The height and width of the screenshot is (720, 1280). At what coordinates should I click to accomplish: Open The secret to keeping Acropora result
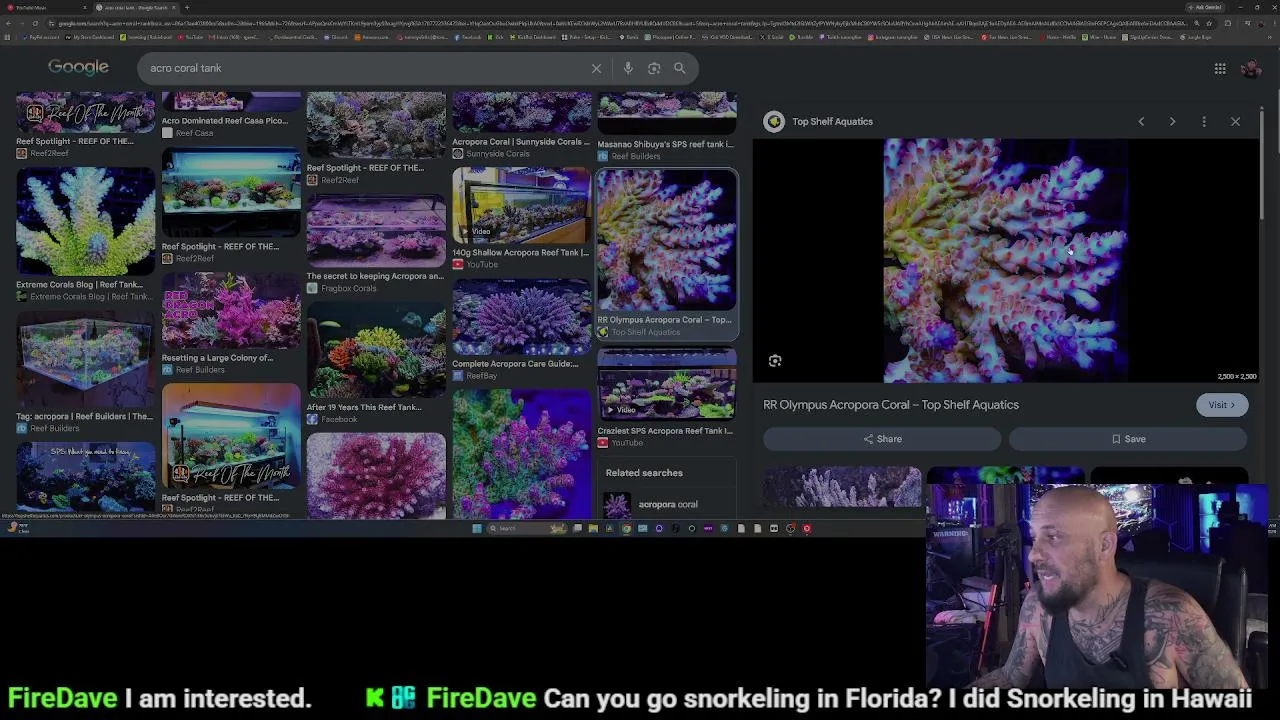click(376, 231)
